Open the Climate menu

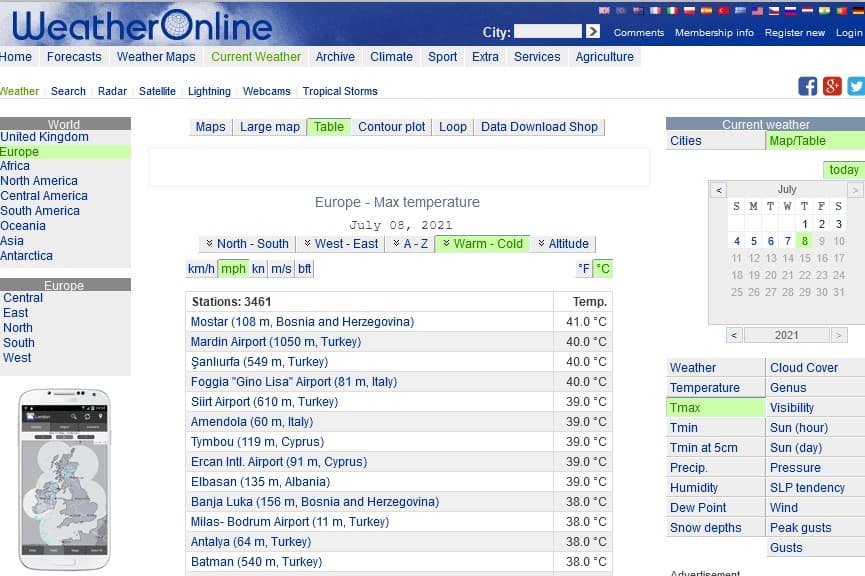point(391,57)
